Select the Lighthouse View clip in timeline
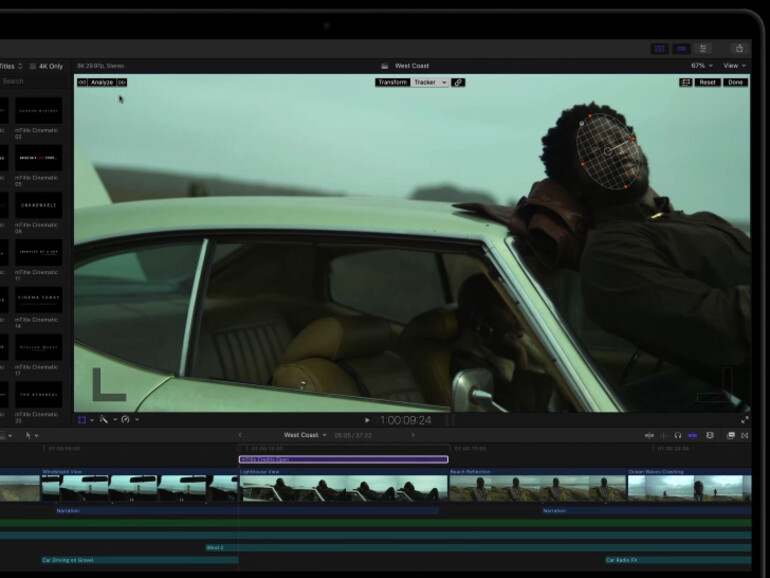 [344, 485]
